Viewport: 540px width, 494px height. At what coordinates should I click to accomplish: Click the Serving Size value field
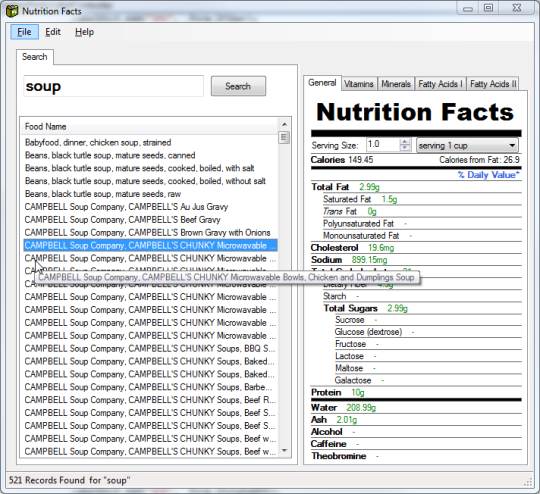coord(383,145)
